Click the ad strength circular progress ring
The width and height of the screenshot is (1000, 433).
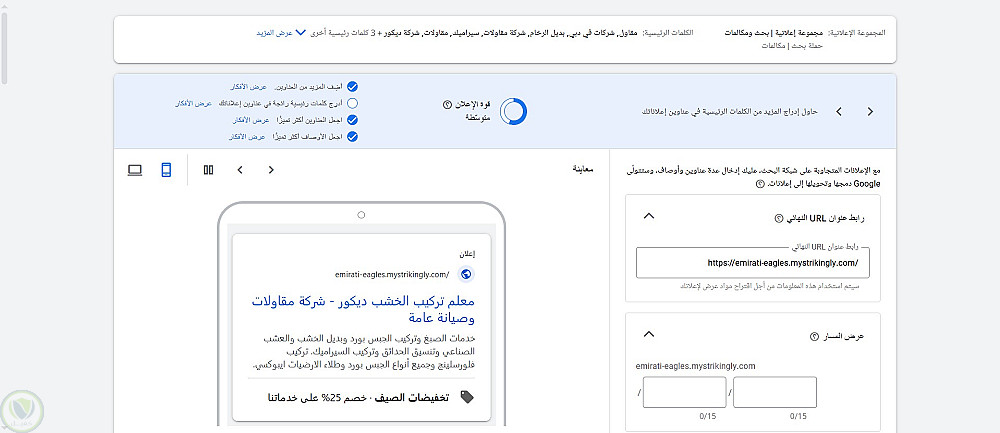click(x=513, y=112)
